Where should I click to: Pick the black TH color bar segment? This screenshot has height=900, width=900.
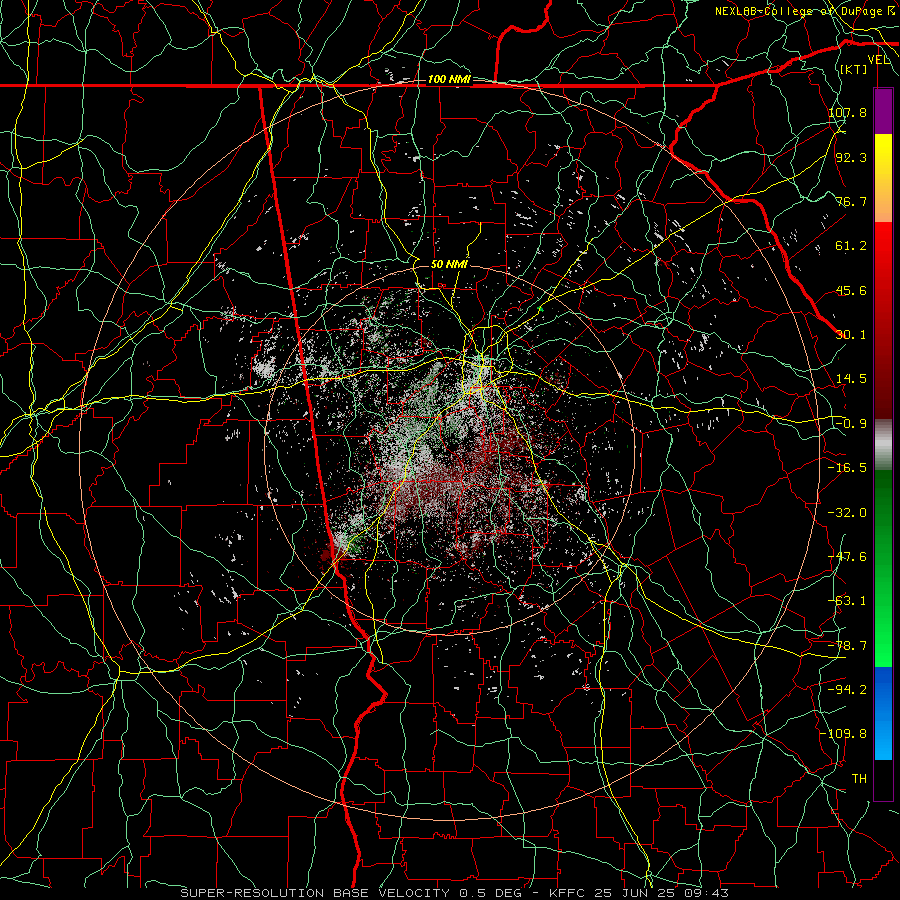pyautogui.click(x=883, y=779)
